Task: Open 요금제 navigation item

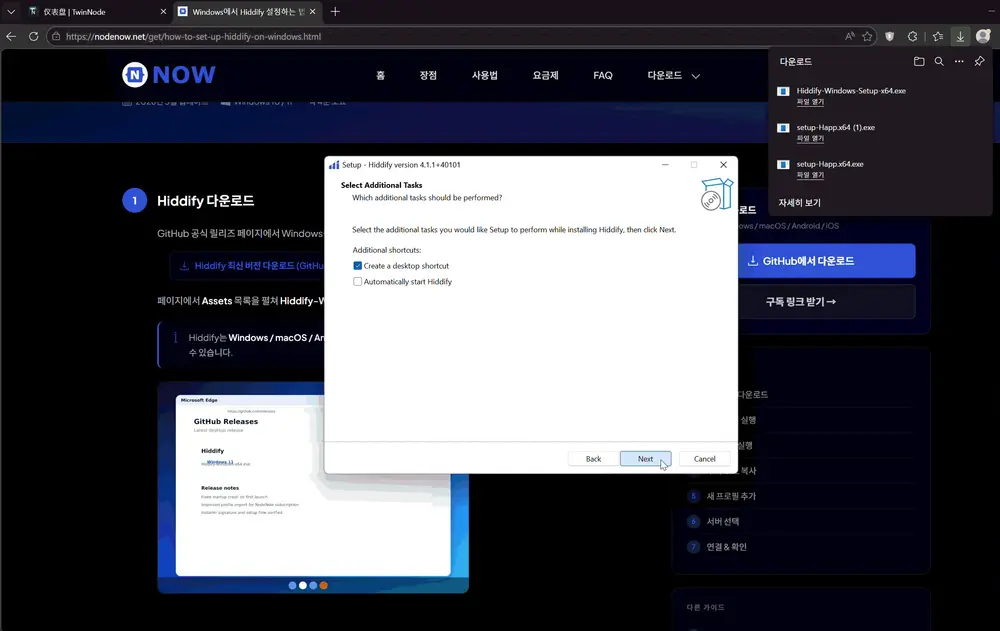Action: pos(545,75)
